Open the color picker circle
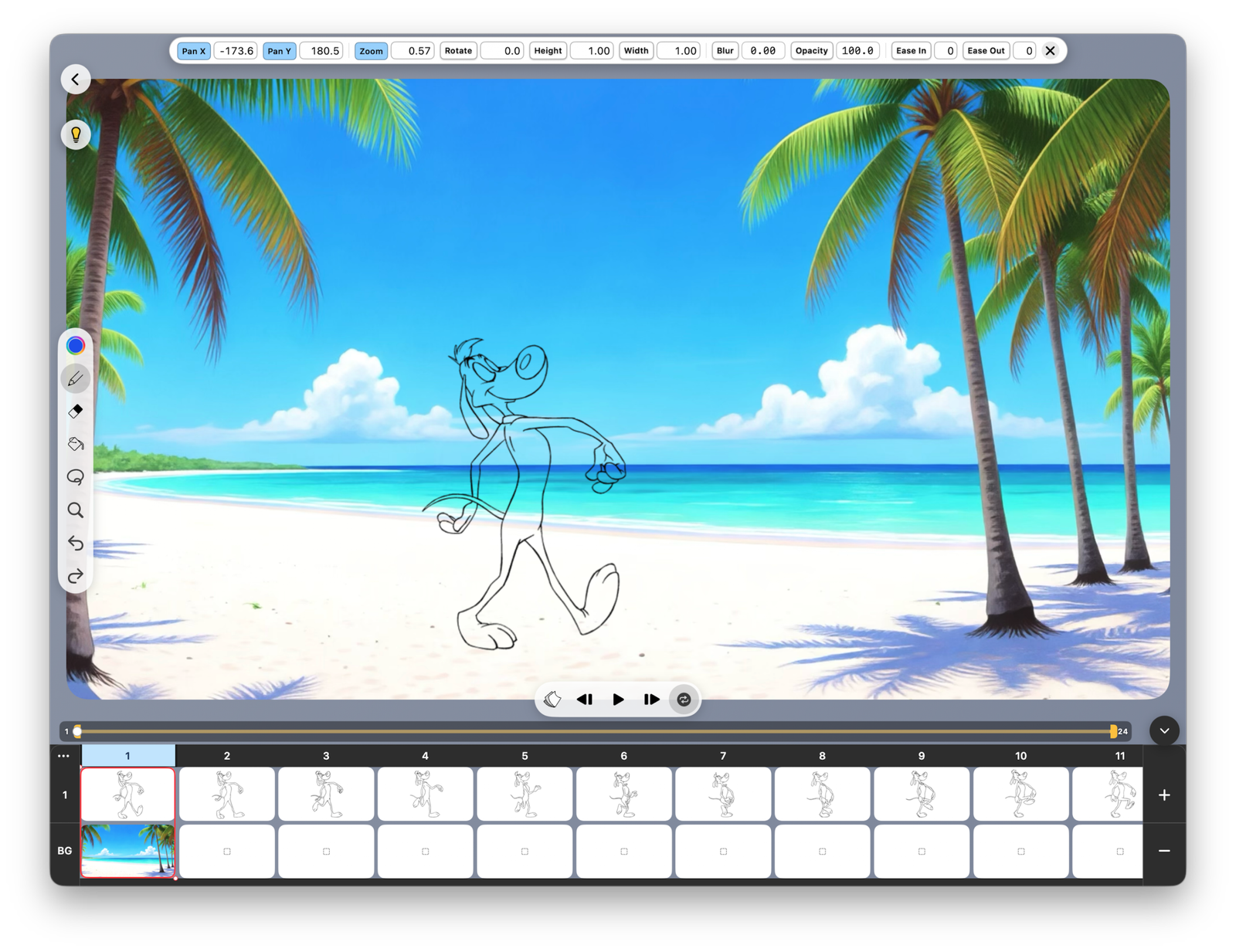1236x952 pixels. (x=76, y=345)
